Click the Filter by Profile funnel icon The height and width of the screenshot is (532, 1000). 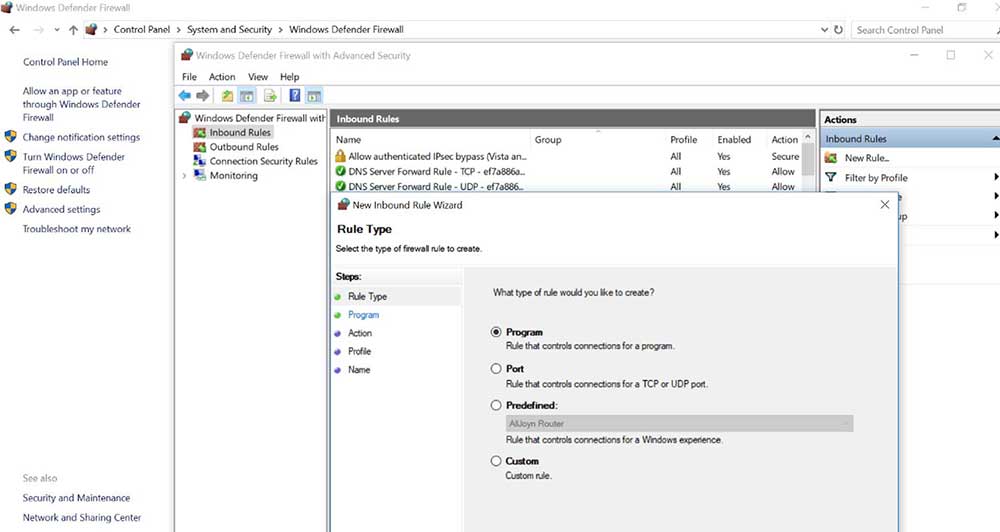830,177
